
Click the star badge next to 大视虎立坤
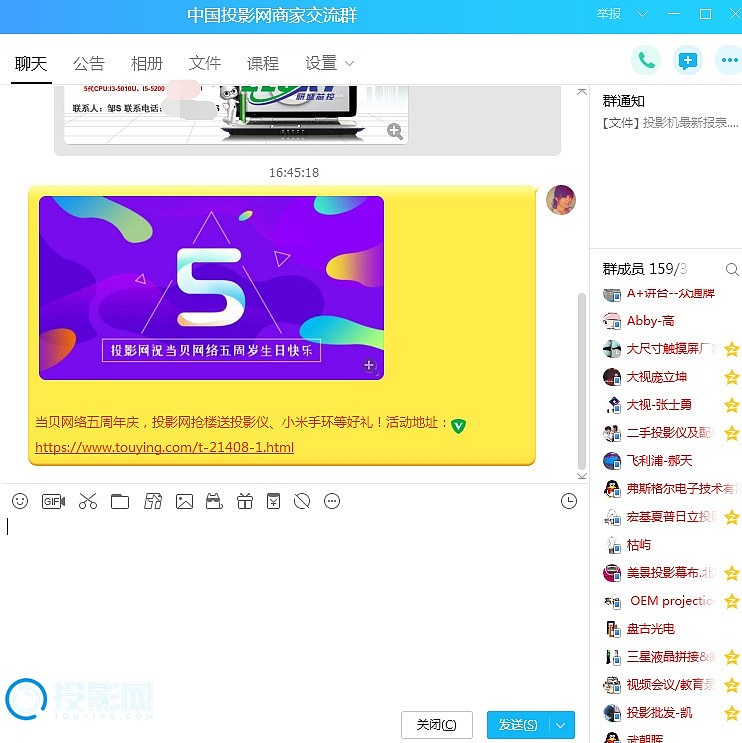pos(732,377)
